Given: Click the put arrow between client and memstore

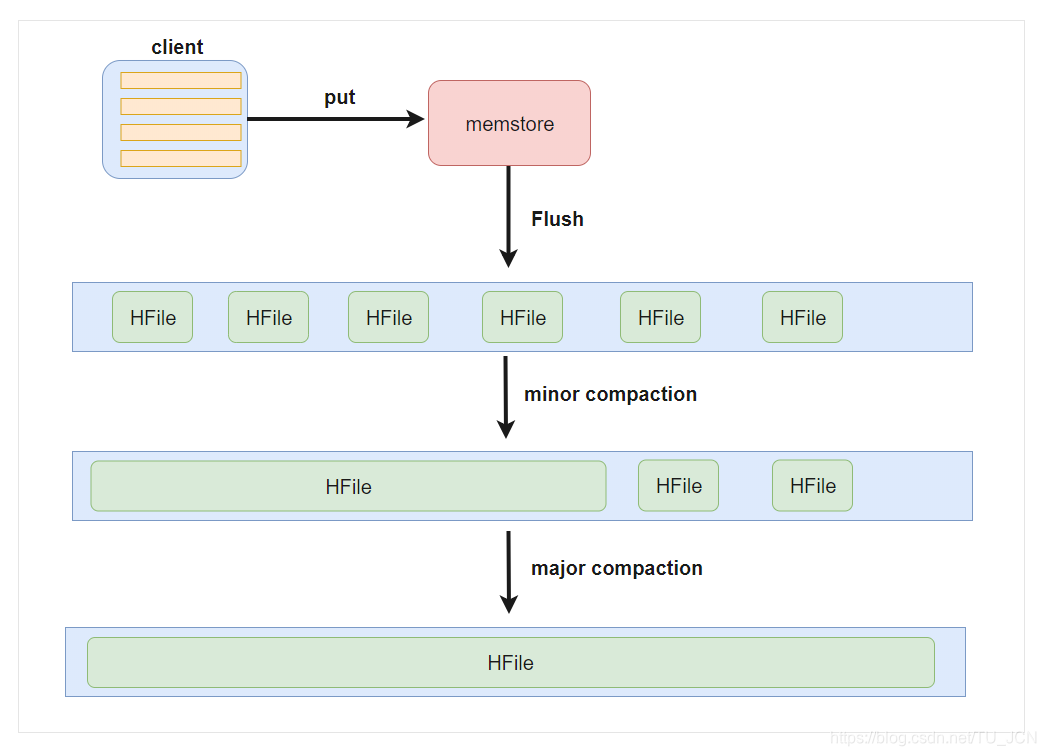Looking at the screenshot, I should pos(335,118).
